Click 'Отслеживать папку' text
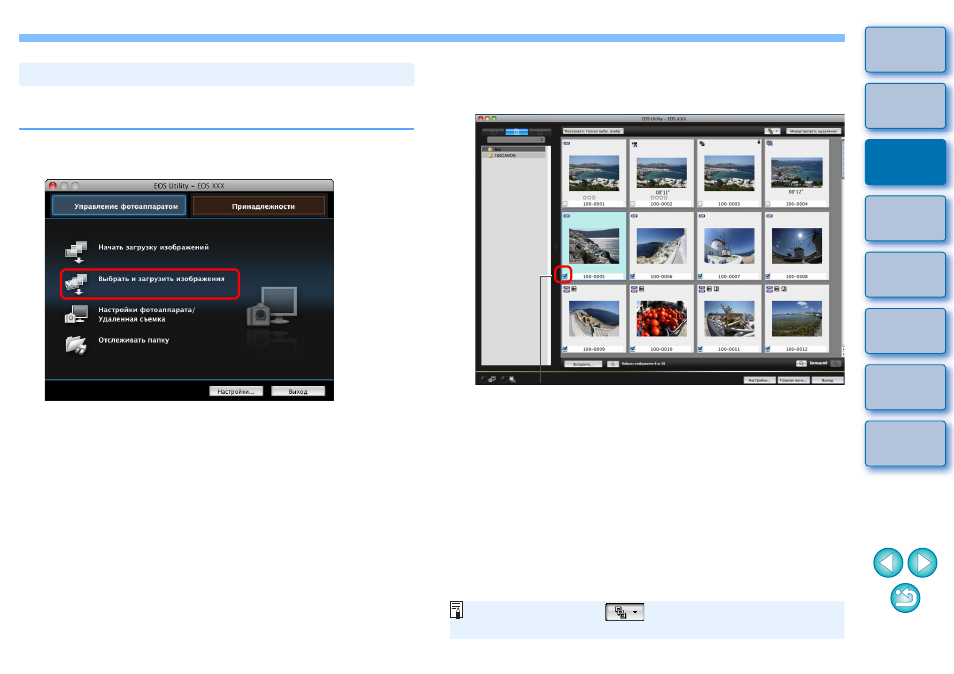The image size is (954, 674). point(134,340)
